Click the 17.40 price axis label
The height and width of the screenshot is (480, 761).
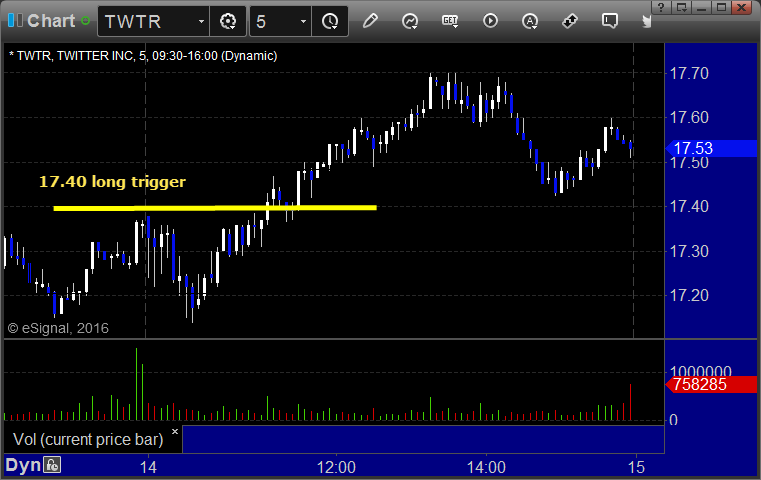pyautogui.click(x=689, y=206)
